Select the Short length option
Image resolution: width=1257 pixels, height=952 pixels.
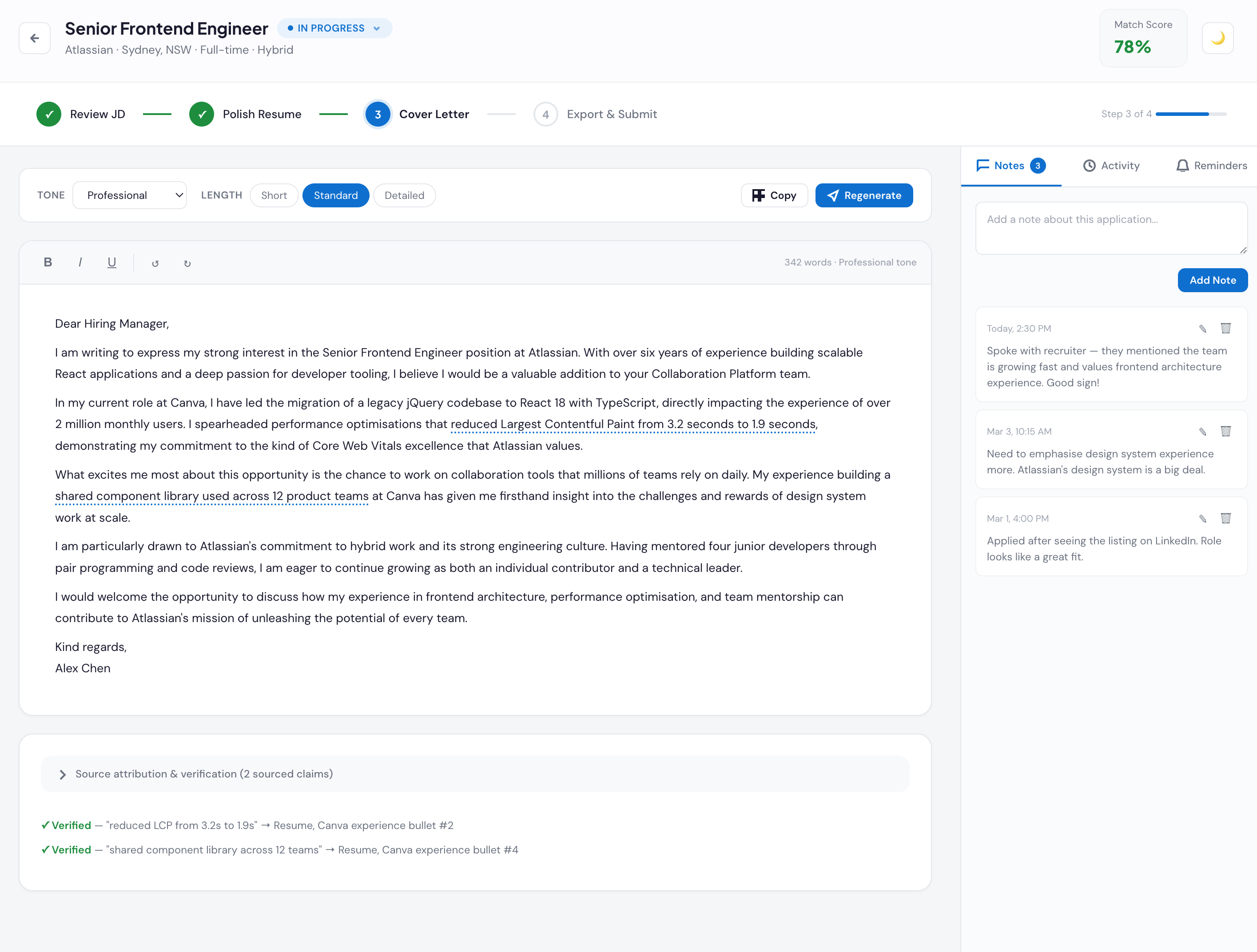pyautogui.click(x=274, y=195)
